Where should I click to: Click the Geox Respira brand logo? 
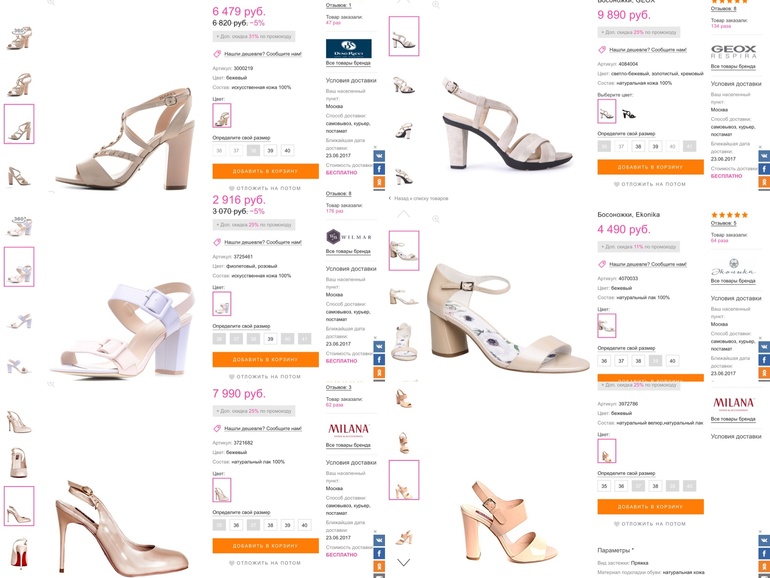[x=733, y=53]
